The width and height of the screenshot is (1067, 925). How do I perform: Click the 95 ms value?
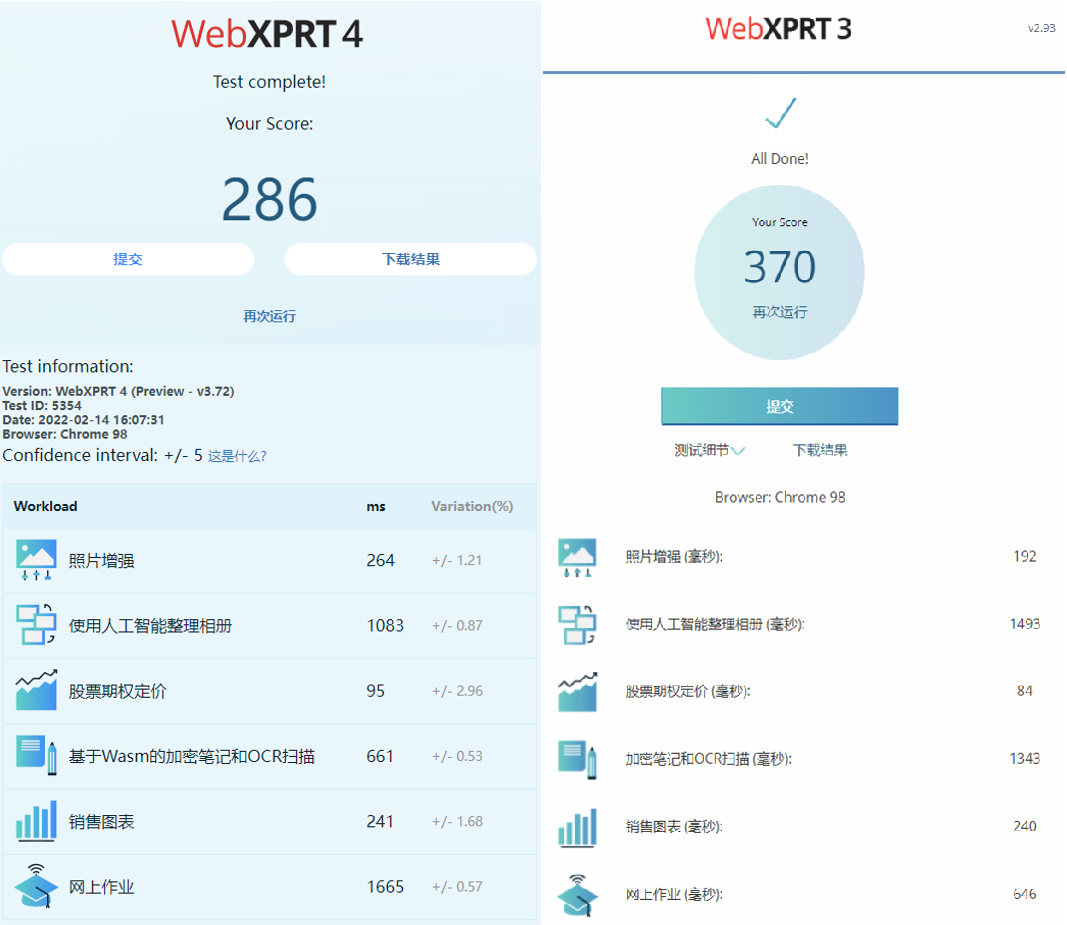coord(376,691)
